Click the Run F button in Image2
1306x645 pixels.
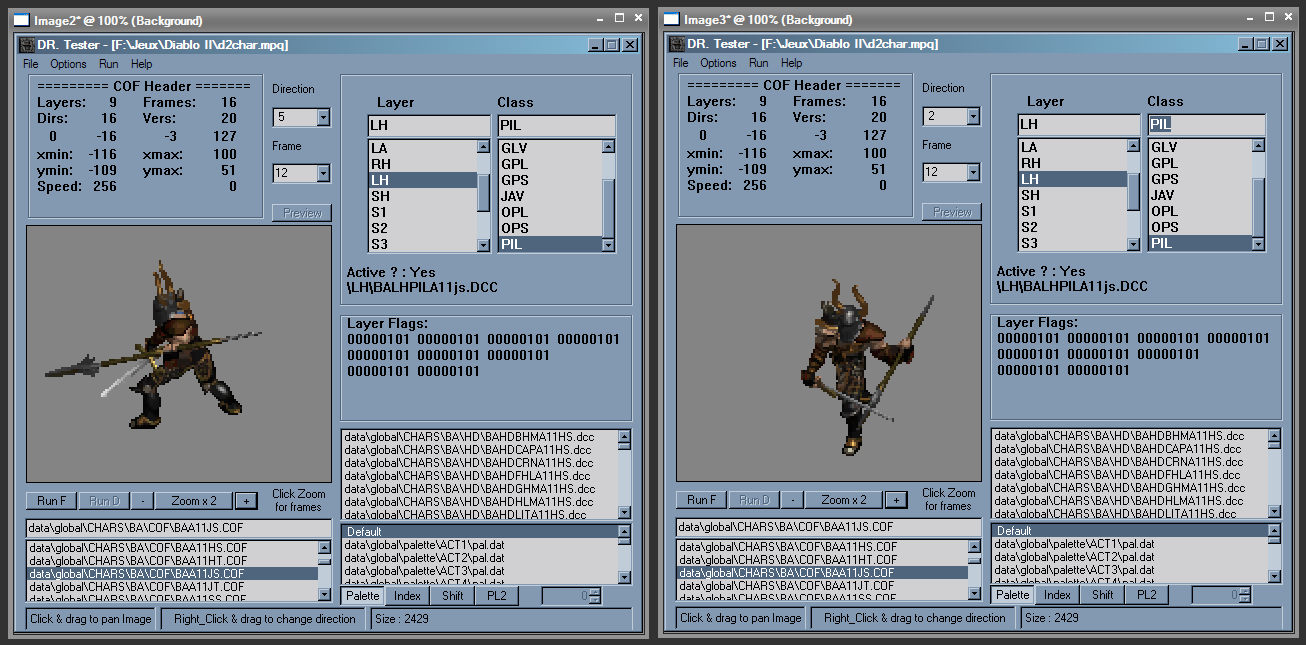click(x=52, y=501)
